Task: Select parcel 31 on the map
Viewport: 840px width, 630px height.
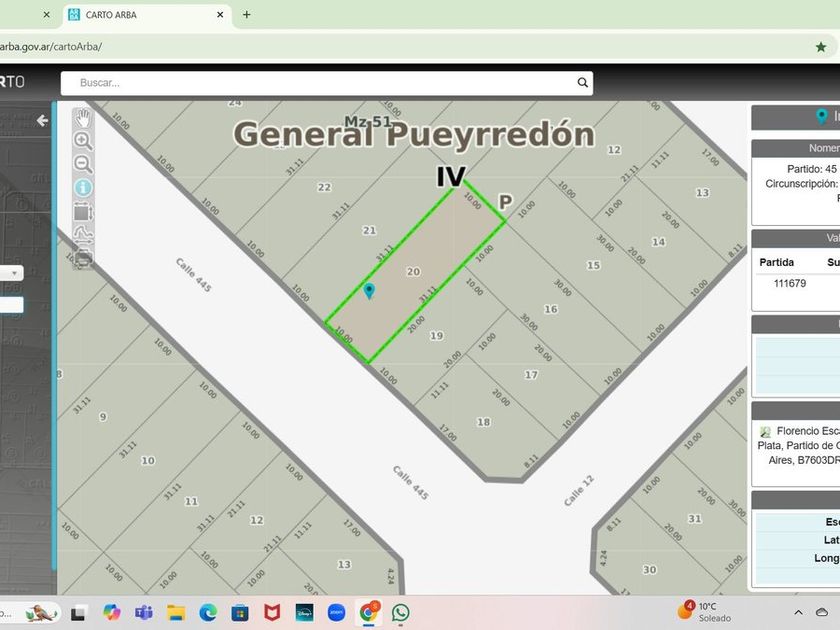Action: [x=694, y=519]
